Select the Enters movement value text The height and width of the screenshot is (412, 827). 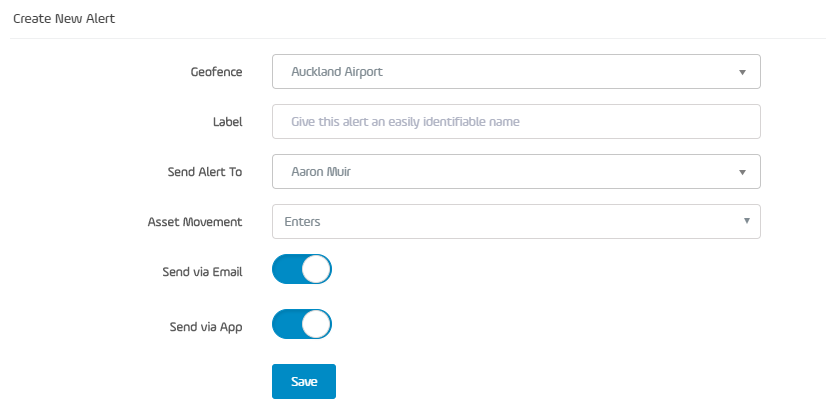302,222
